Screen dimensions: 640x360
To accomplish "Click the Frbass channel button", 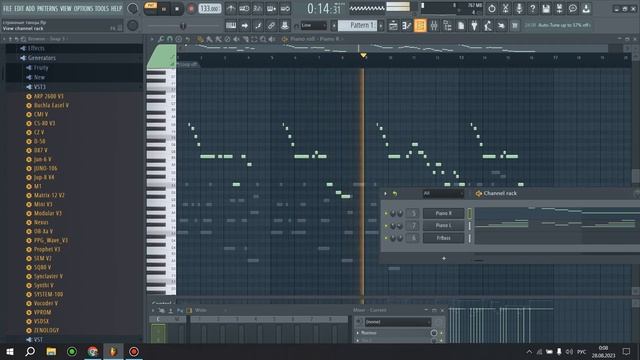I will 443,238.
